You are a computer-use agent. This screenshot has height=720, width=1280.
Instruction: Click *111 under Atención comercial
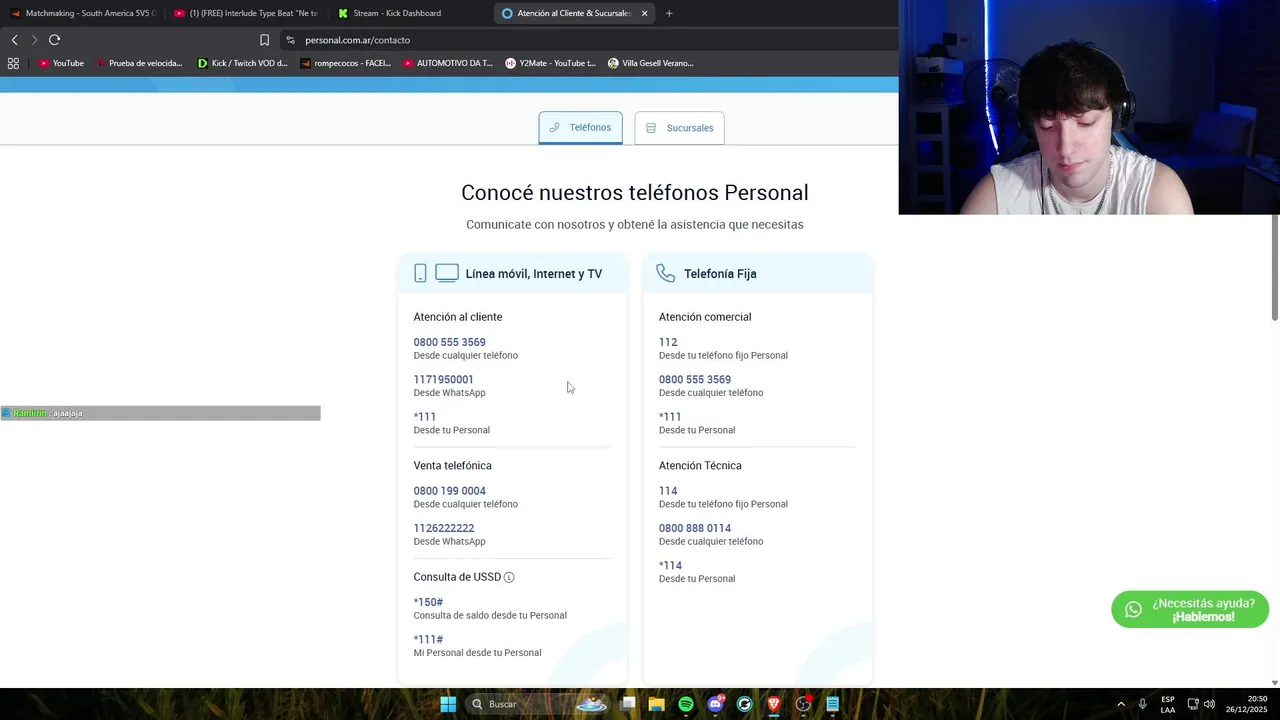pyautogui.click(x=670, y=417)
